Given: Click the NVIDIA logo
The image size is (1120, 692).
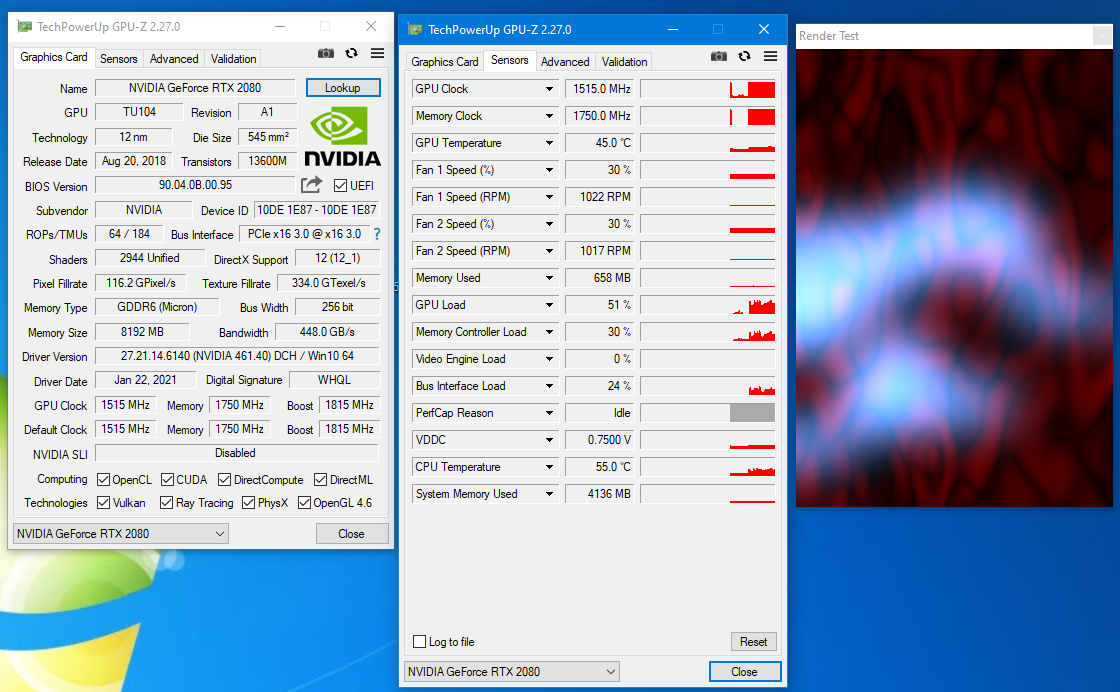Looking at the screenshot, I should click(x=343, y=136).
